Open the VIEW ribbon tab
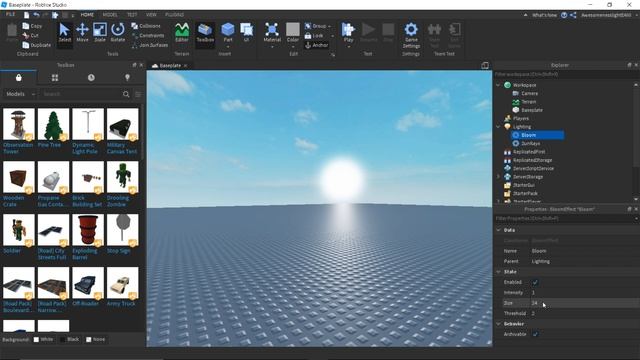The image size is (640, 360). [151, 15]
